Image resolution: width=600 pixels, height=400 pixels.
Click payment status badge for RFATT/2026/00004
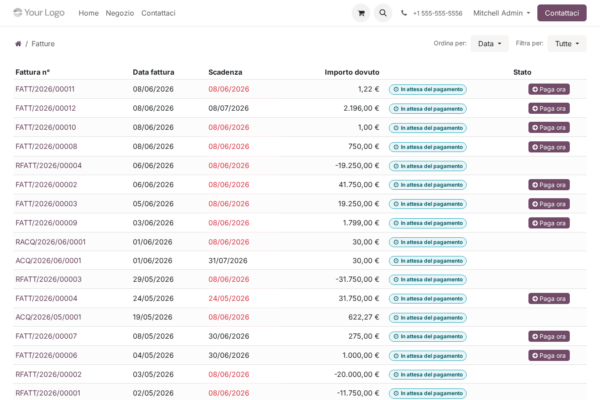pyautogui.click(x=427, y=166)
